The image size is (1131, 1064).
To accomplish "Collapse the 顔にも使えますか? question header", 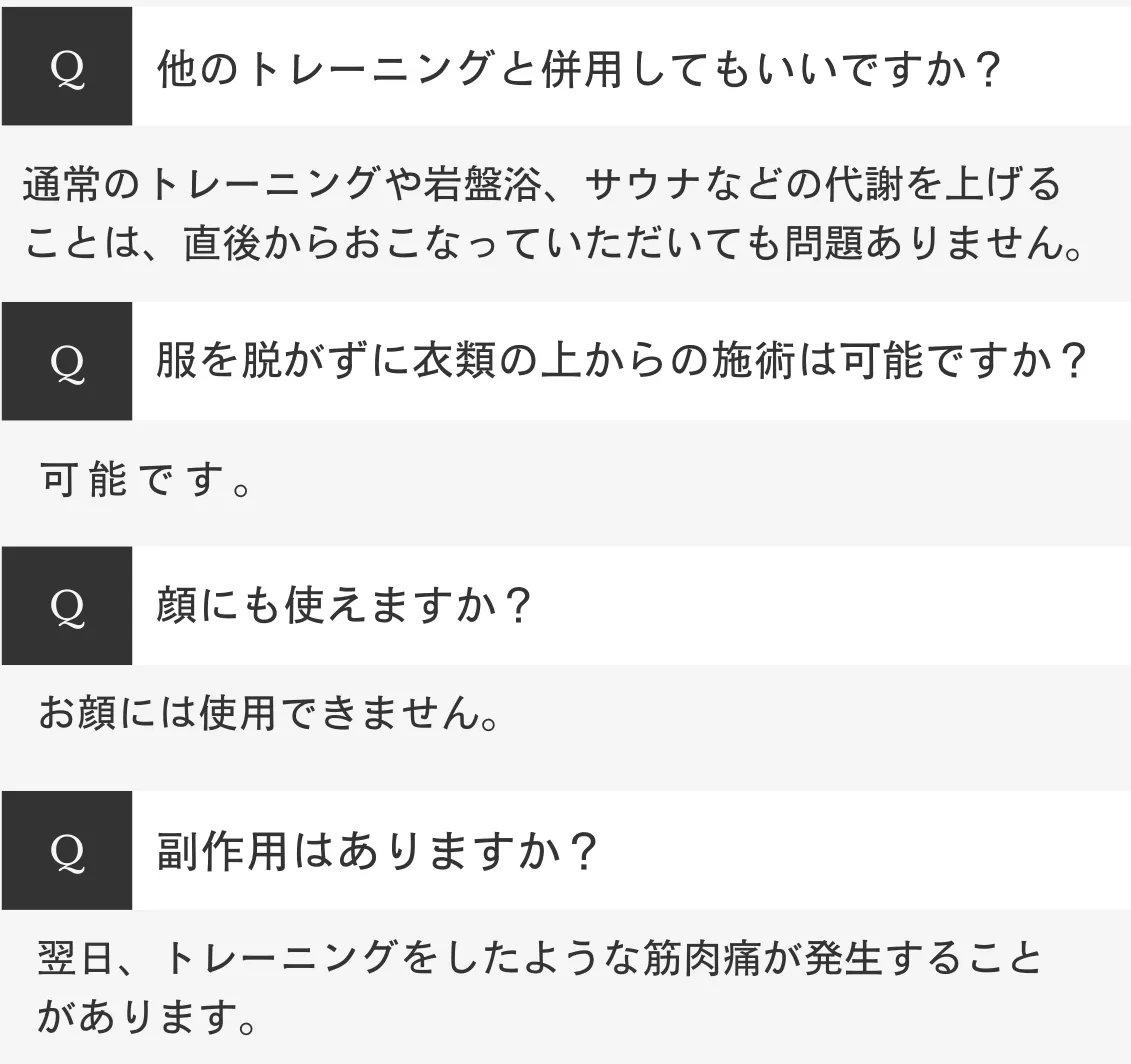I will (x=342, y=607).
